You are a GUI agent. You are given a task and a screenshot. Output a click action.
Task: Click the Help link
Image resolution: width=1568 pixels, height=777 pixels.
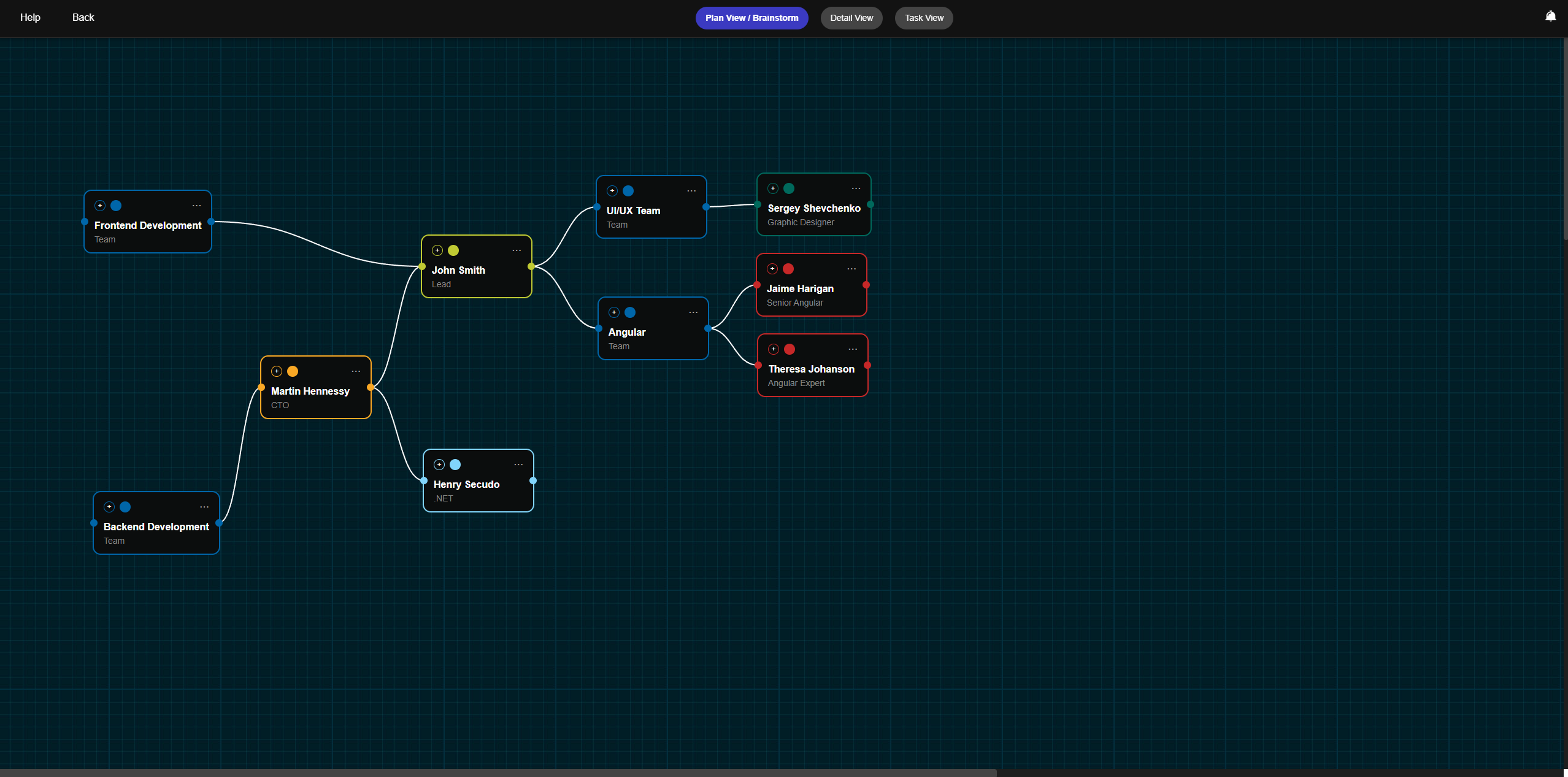click(x=30, y=17)
